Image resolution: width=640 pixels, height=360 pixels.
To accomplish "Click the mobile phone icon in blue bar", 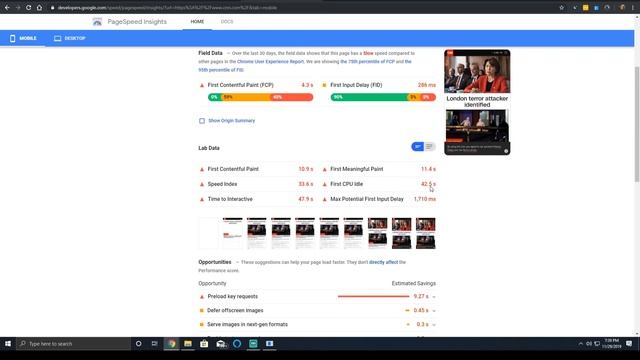I will coord(12,38).
